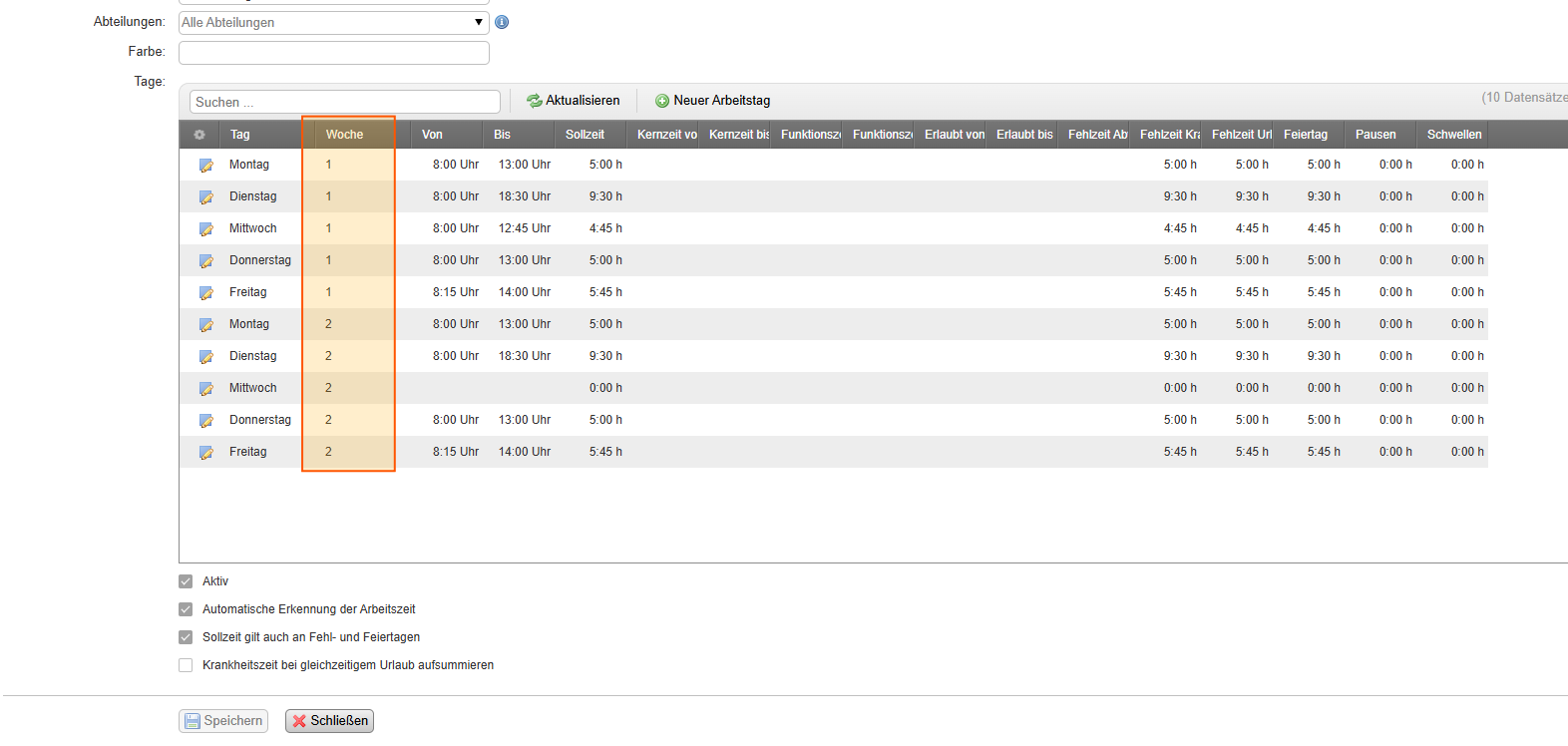Image resolution: width=1568 pixels, height=746 pixels.
Task: Click the Schließen button
Action: 329,721
